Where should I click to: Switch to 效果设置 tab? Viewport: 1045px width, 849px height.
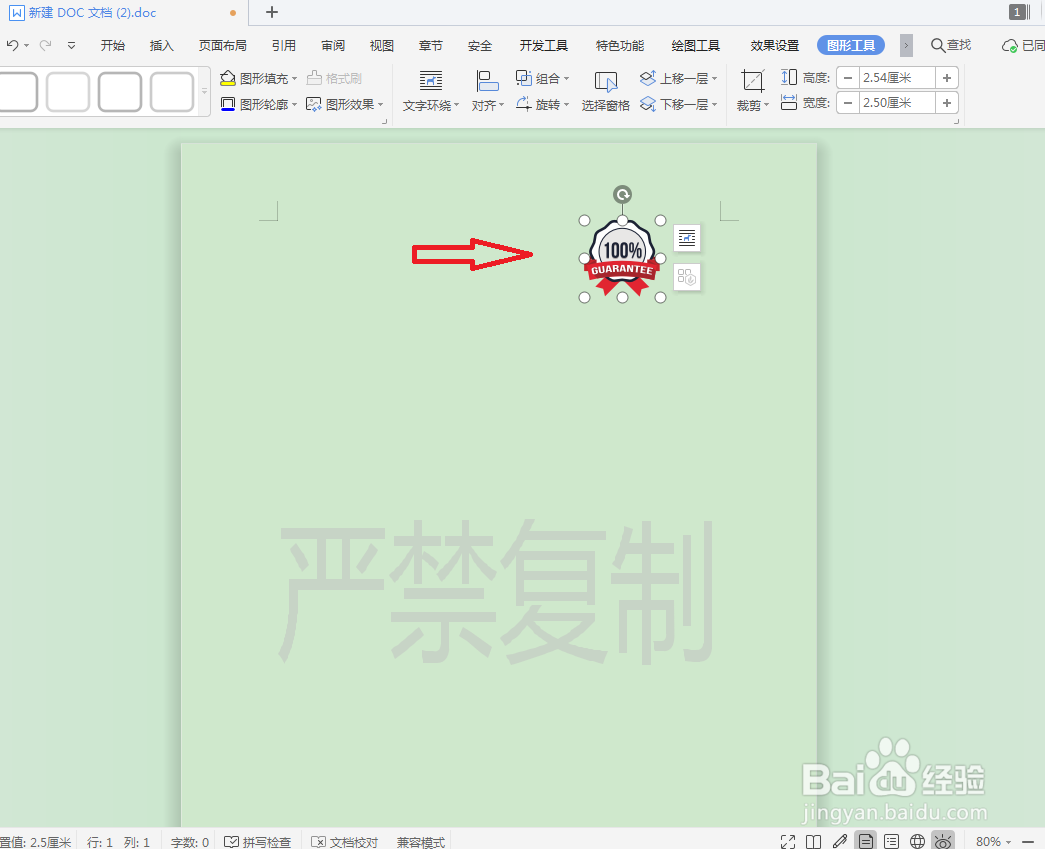coord(774,45)
